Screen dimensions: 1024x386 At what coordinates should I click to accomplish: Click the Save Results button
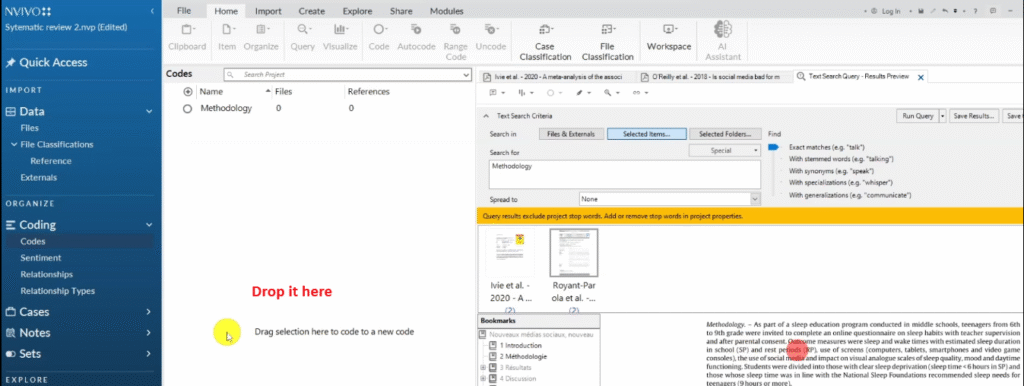[974, 116]
